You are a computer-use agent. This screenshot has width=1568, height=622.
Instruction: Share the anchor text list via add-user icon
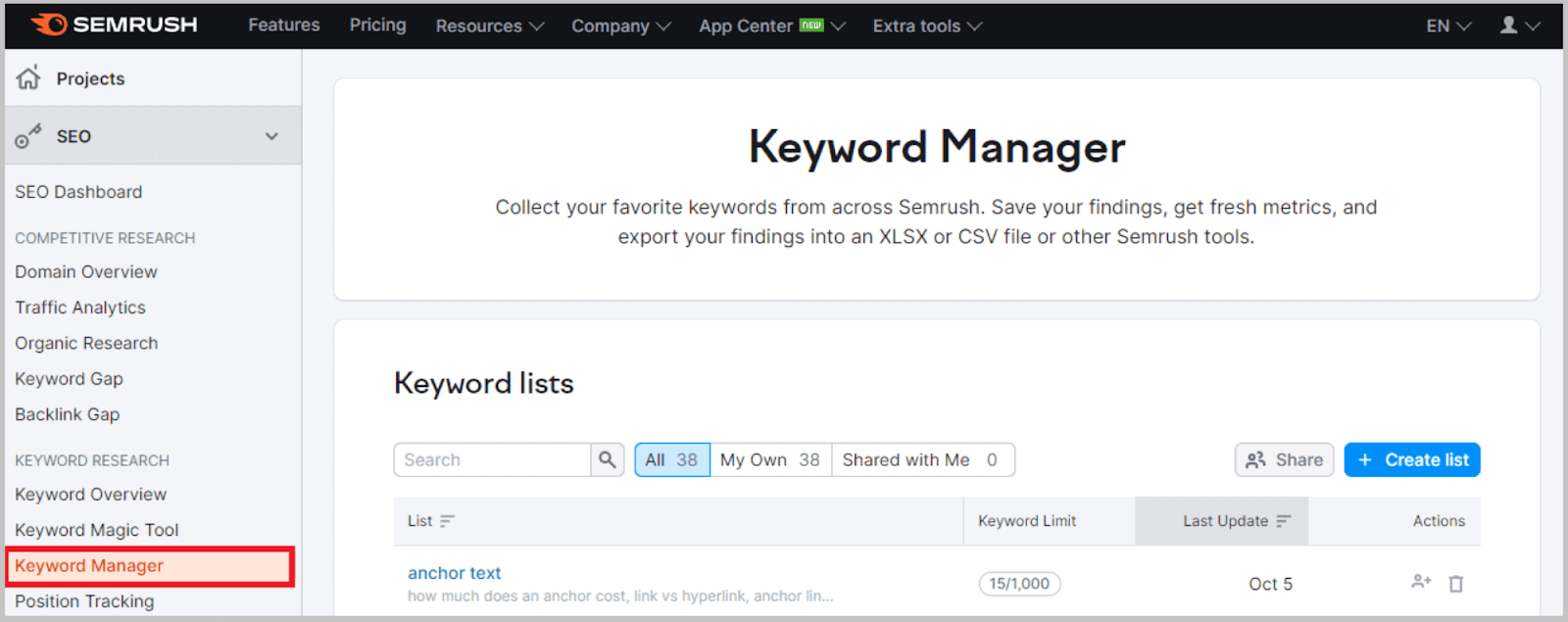1421,582
